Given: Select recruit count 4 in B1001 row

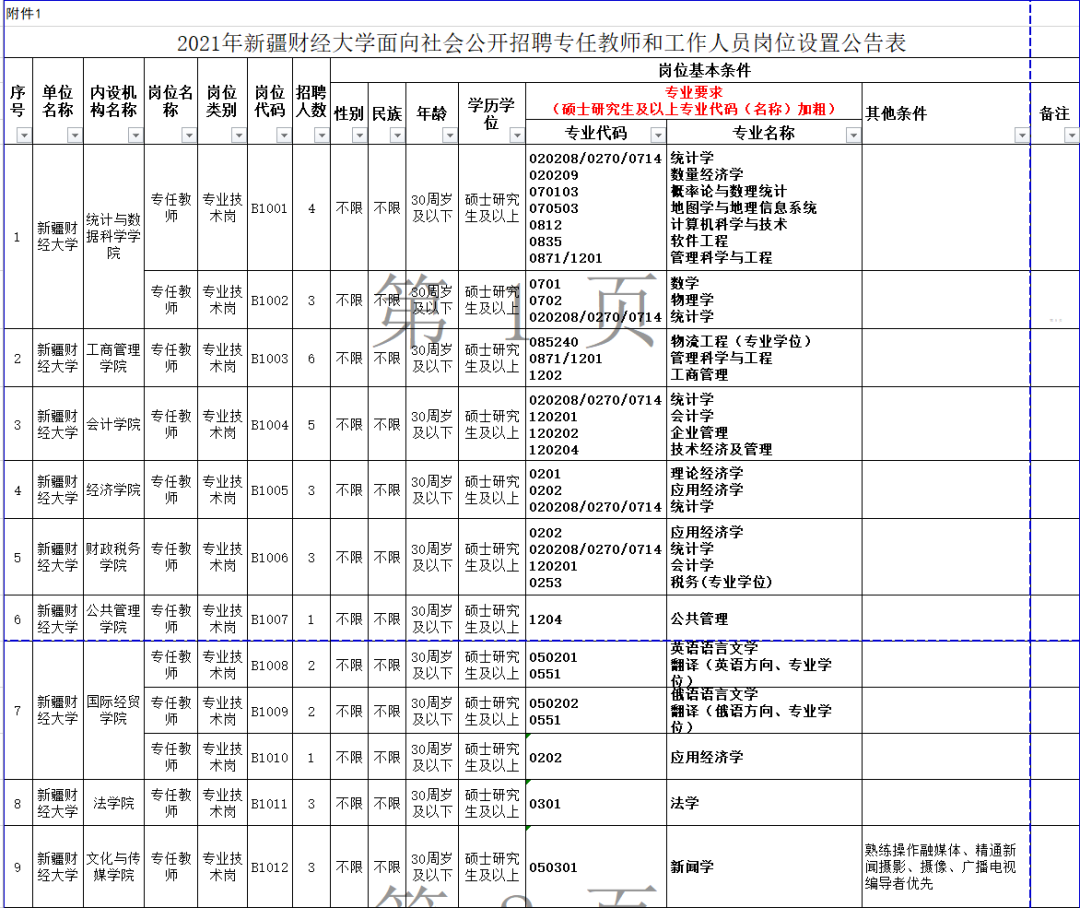Looking at the screenshot, I should (311, 208).
